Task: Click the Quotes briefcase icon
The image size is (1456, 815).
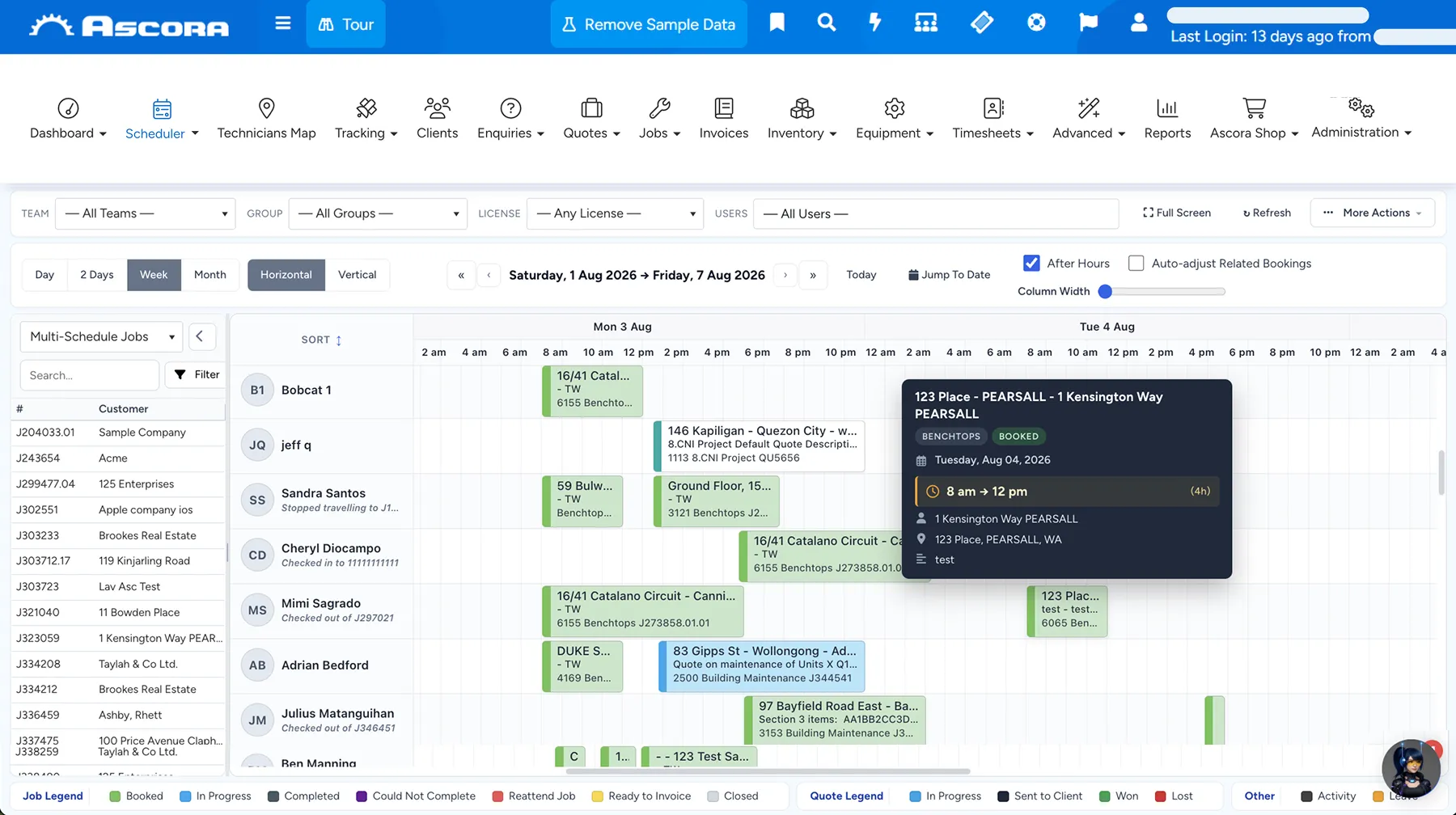Action: tap(591, 108)
